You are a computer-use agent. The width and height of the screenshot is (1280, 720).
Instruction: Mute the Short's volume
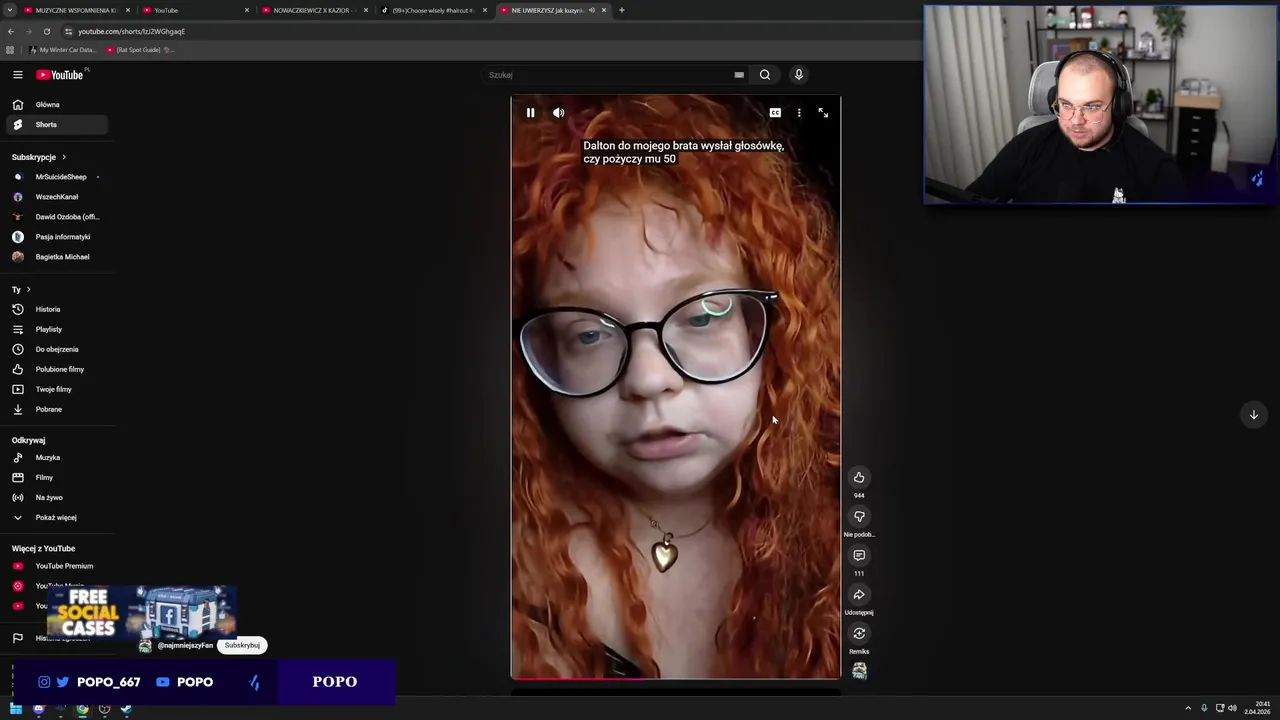tap(559, 113)
